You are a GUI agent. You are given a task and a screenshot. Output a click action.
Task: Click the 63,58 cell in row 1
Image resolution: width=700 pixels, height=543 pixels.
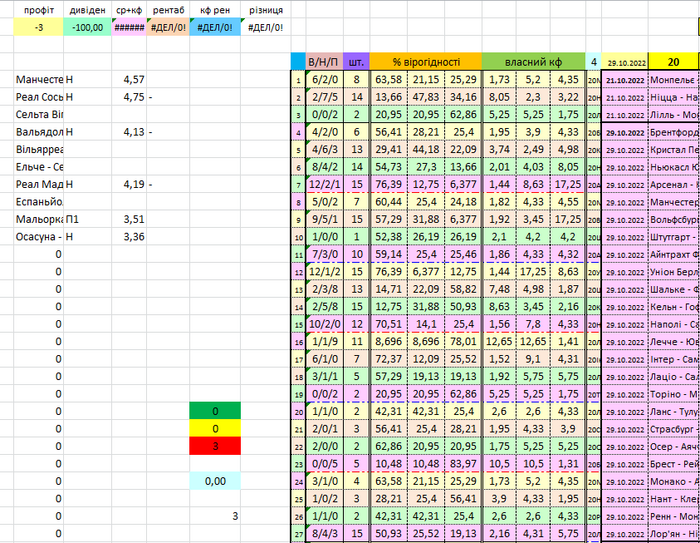click(x=388, y=79)
